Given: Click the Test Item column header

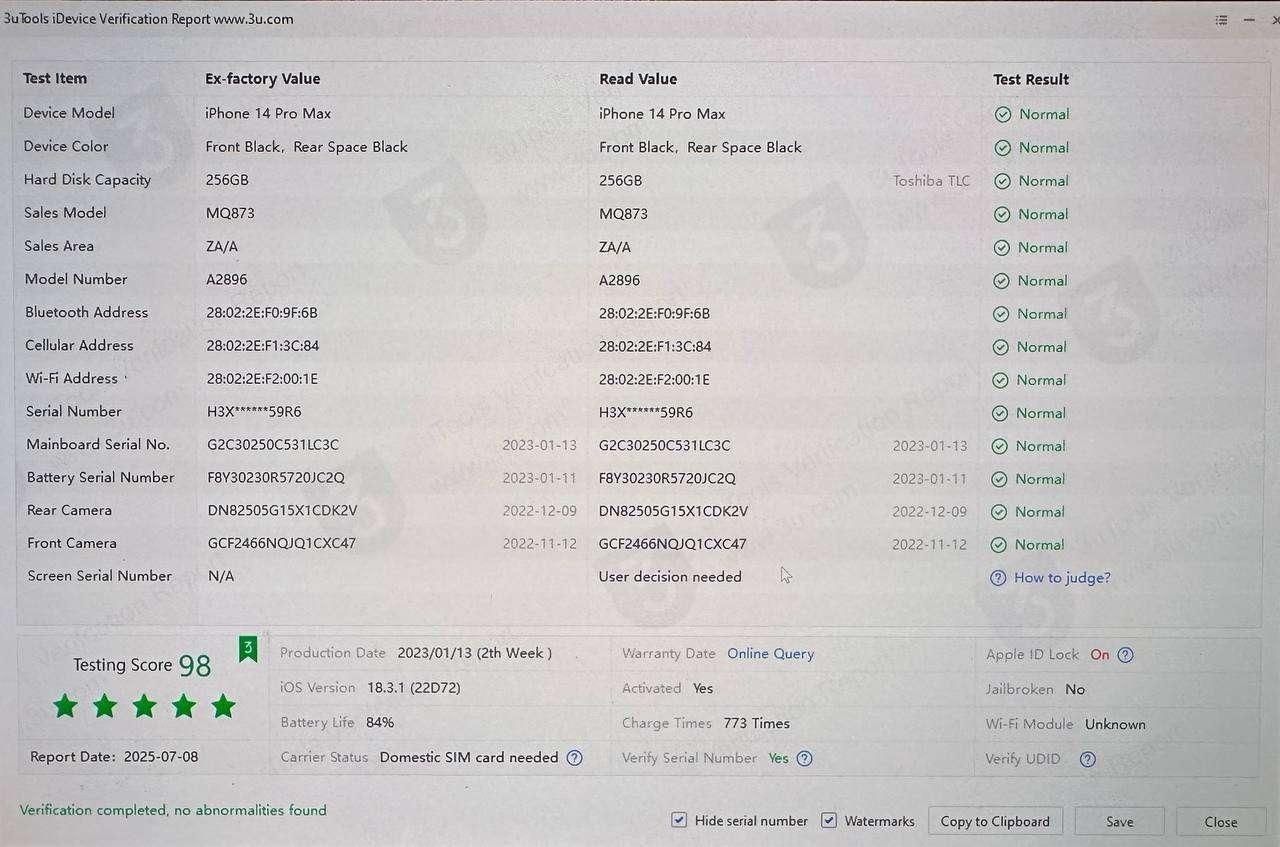Looking at the screenshot, I should 55,79.
